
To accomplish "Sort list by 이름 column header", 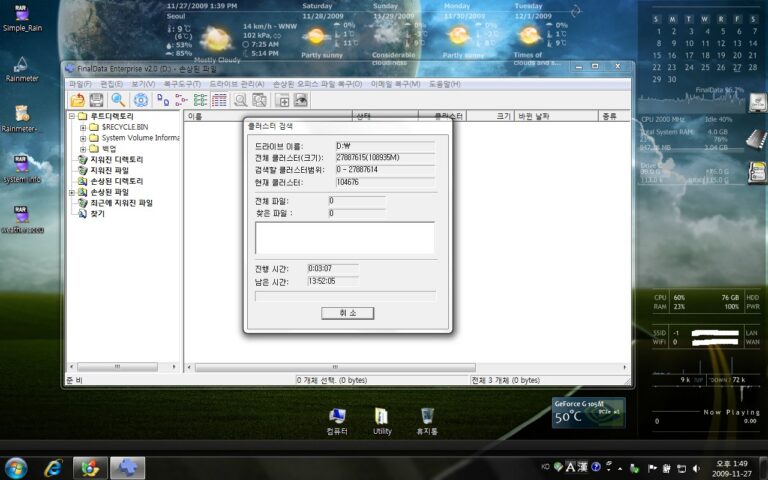I will 268,116.
